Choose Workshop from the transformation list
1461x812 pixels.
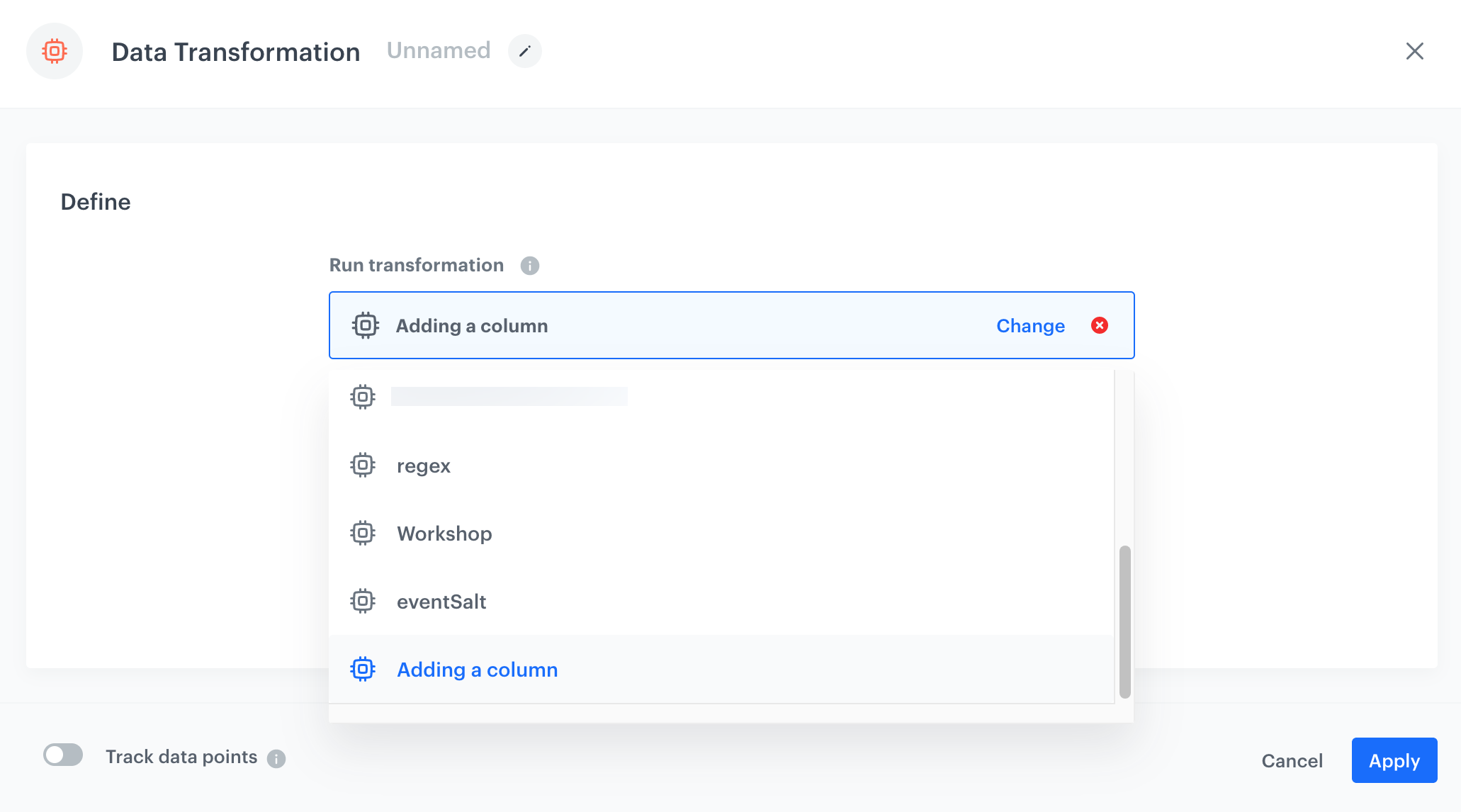click(x=444, y=534)
